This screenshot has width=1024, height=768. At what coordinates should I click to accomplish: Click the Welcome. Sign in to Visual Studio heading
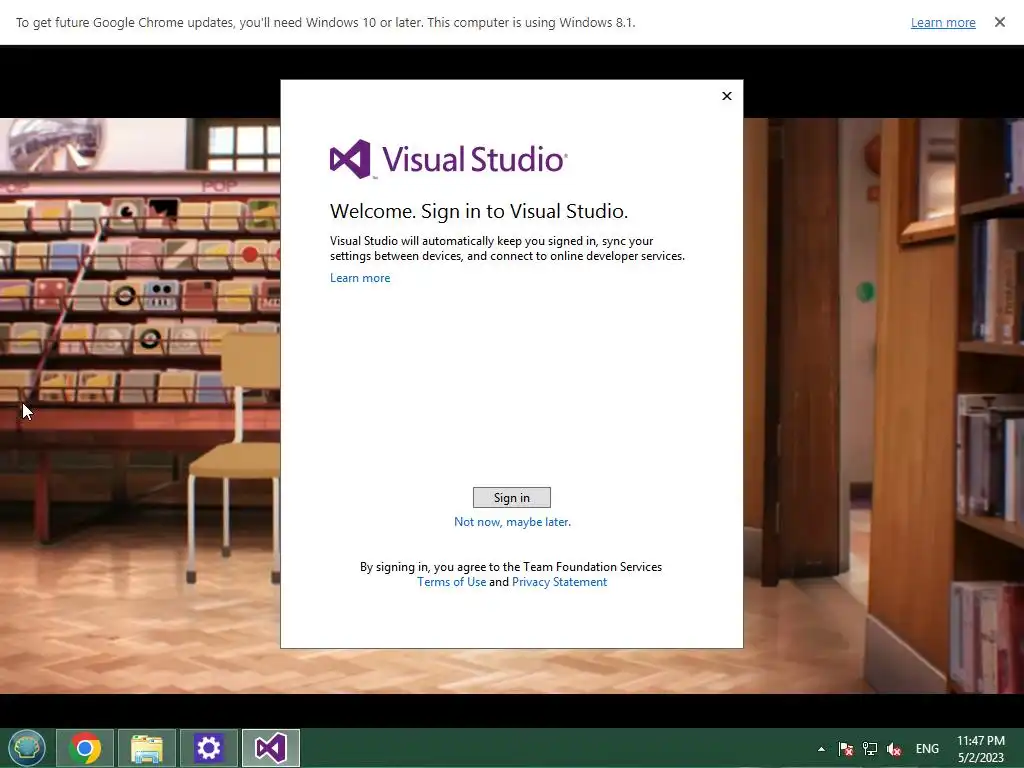479,211
